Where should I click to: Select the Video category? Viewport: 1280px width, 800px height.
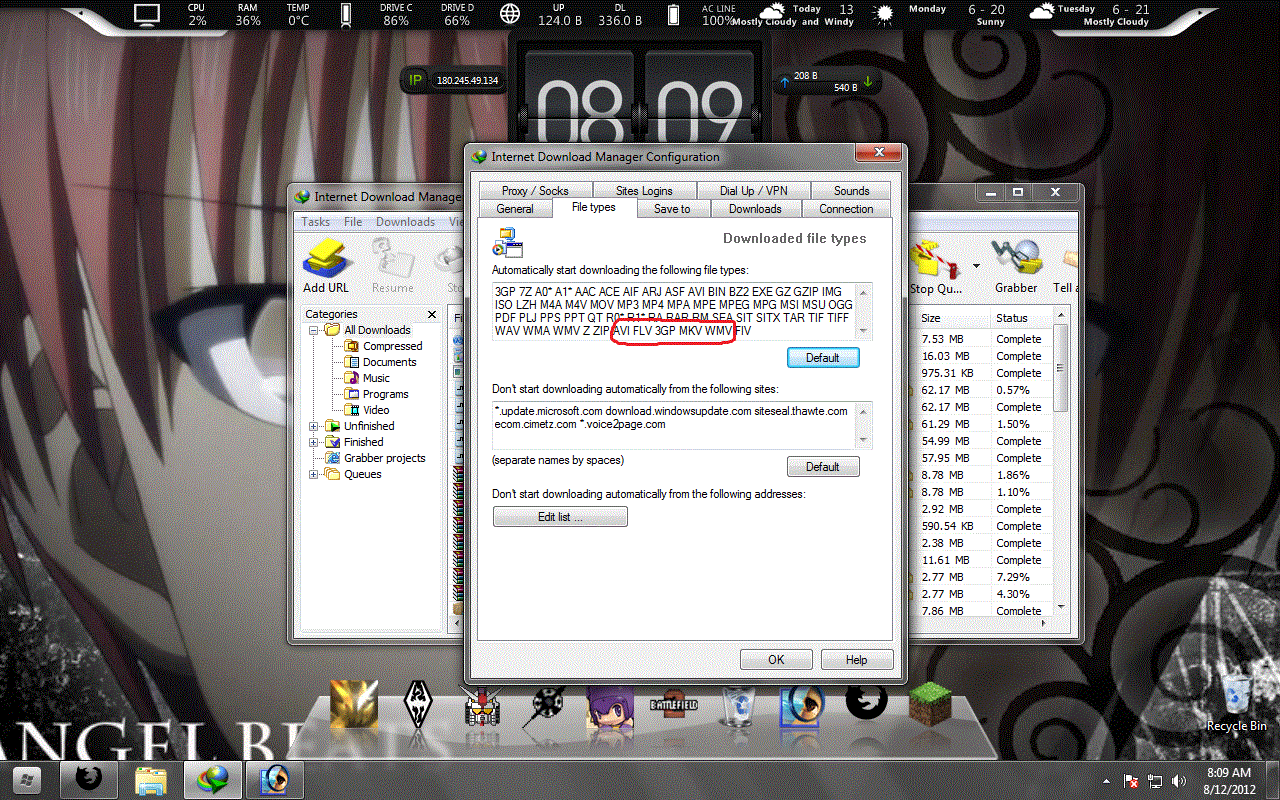[x=376, y=410]
